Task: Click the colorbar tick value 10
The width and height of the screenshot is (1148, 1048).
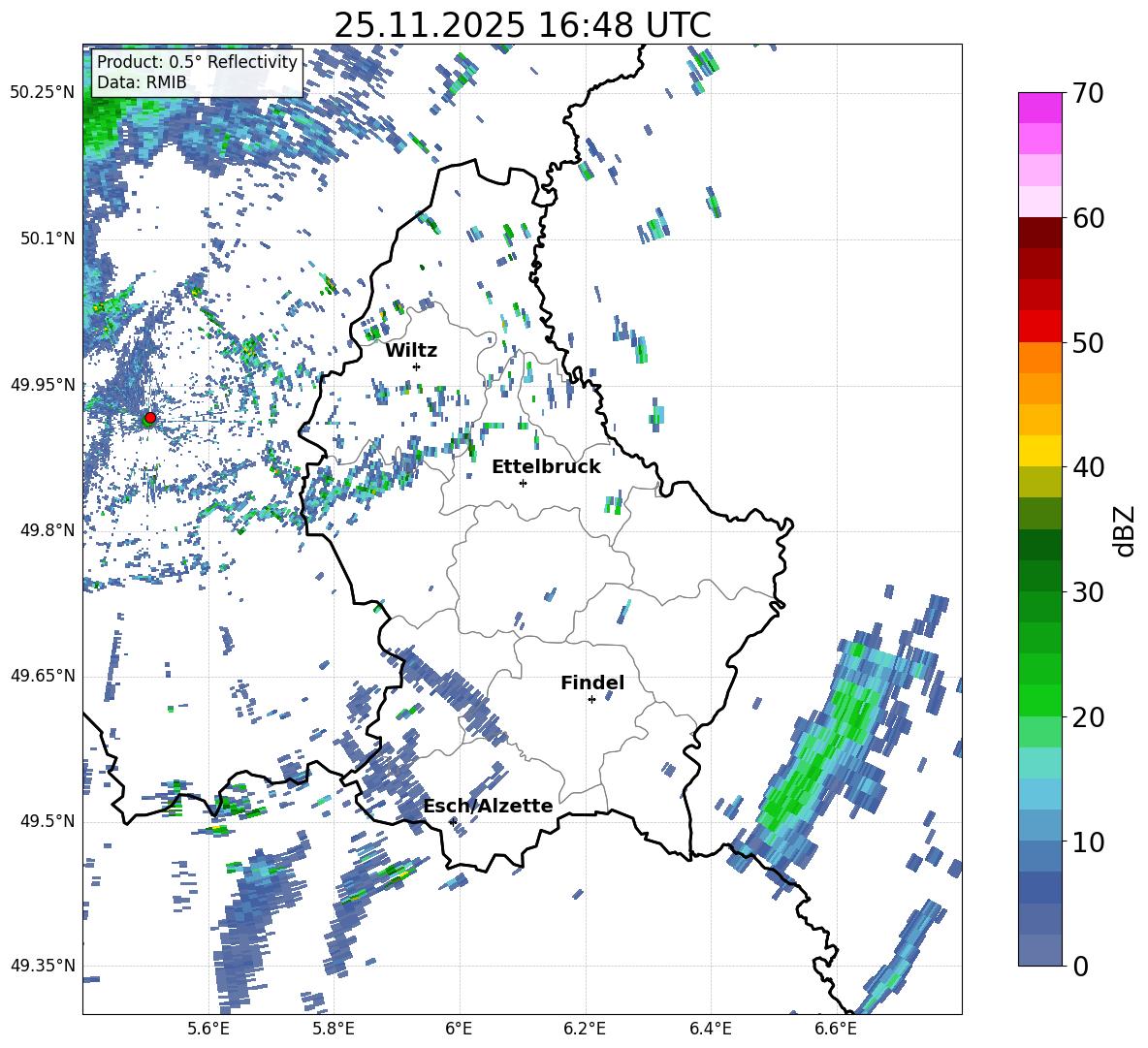Action: click(x=1087, y=842)
